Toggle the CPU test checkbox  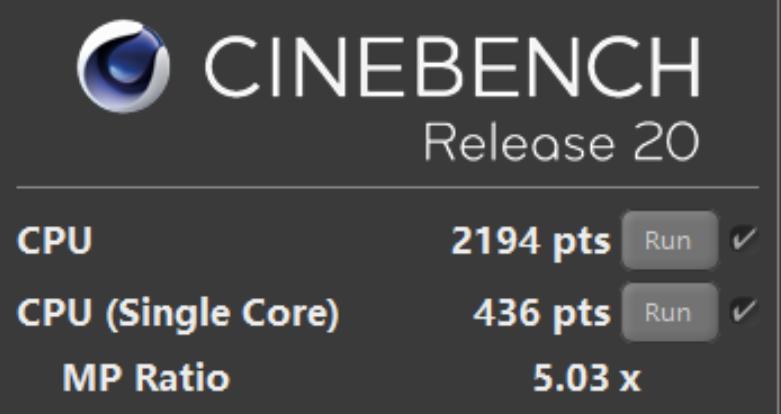[743, 240]
